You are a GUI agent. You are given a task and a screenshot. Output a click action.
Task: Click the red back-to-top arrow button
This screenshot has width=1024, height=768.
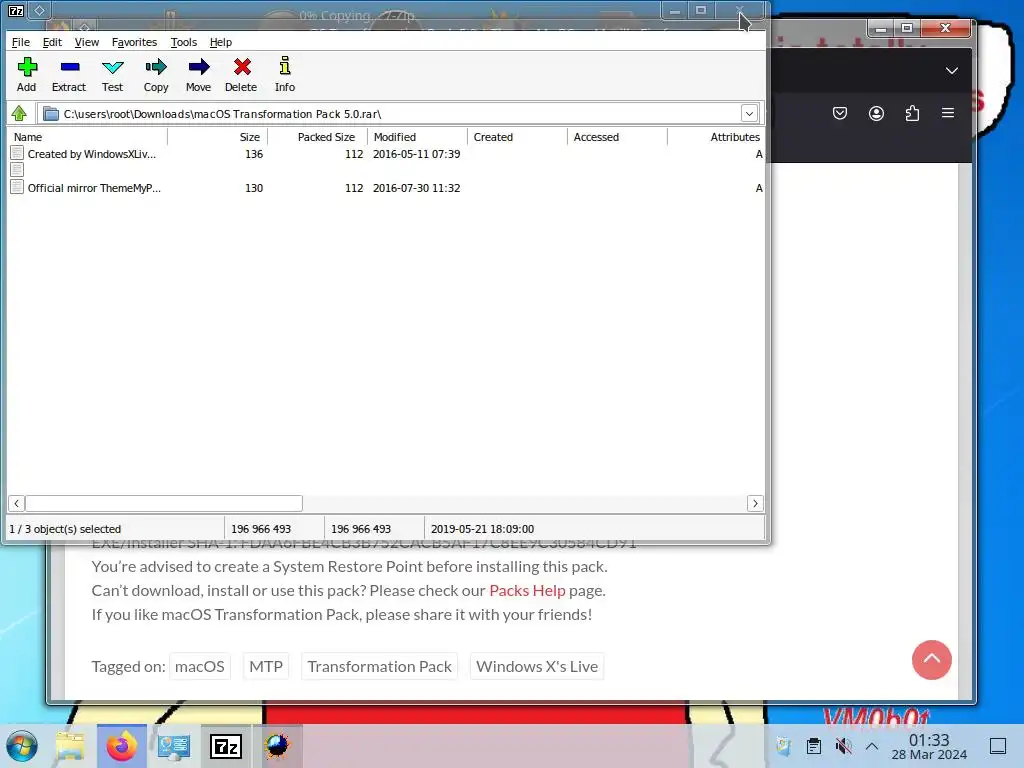tap(932, 660)
